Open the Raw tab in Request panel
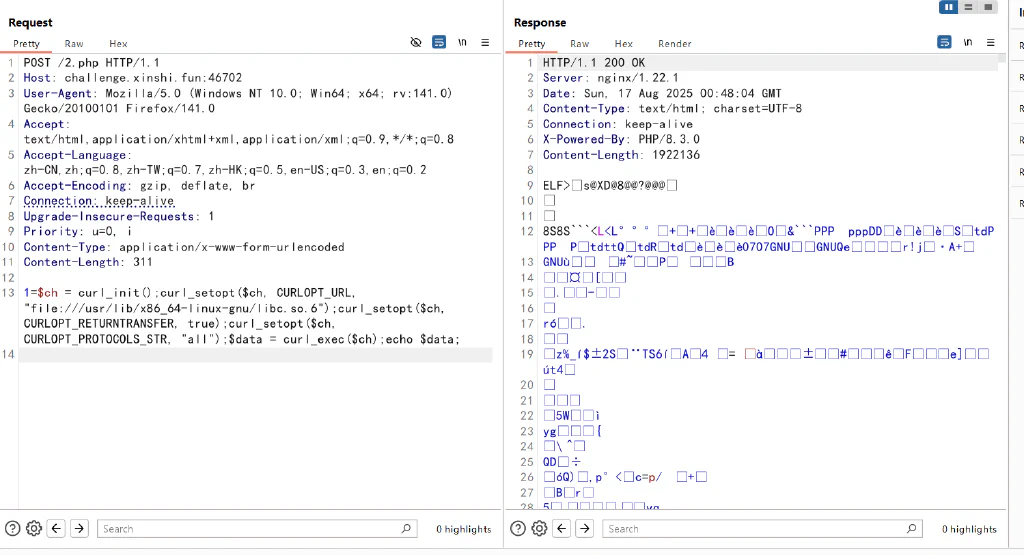1024x555 pixels. (74, 44)
